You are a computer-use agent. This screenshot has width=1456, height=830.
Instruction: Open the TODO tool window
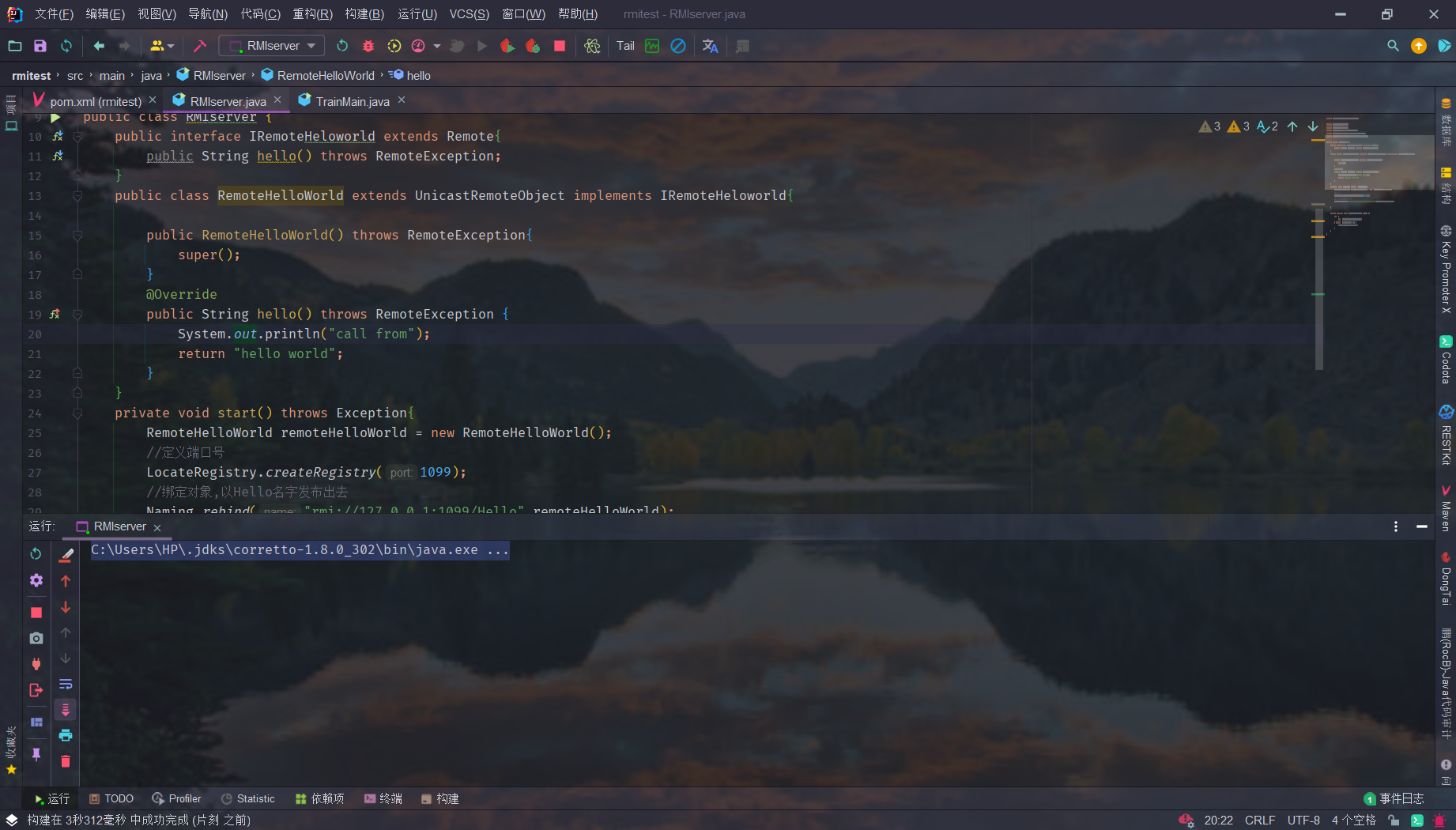111,798
